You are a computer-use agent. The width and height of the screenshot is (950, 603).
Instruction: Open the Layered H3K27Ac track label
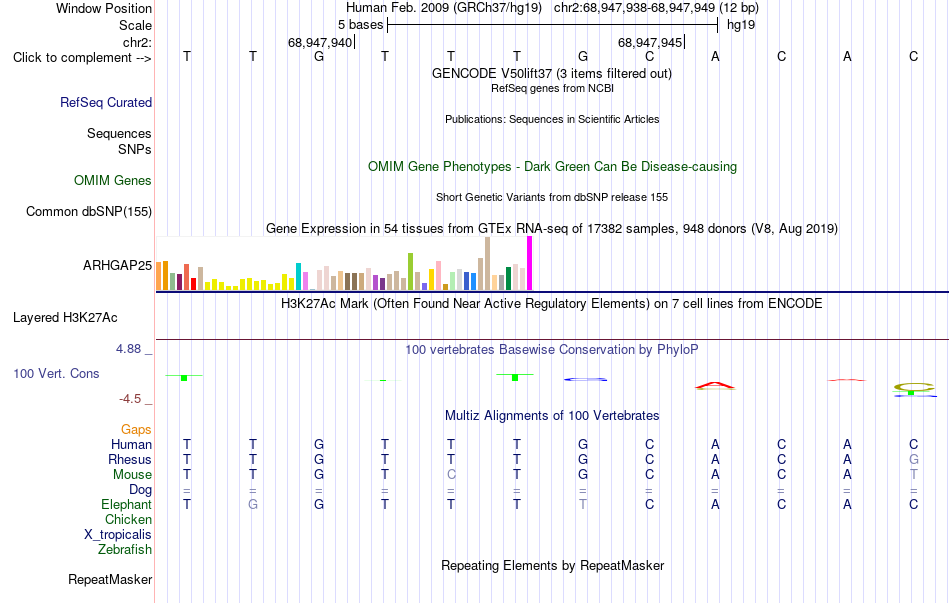coord(65,318)
